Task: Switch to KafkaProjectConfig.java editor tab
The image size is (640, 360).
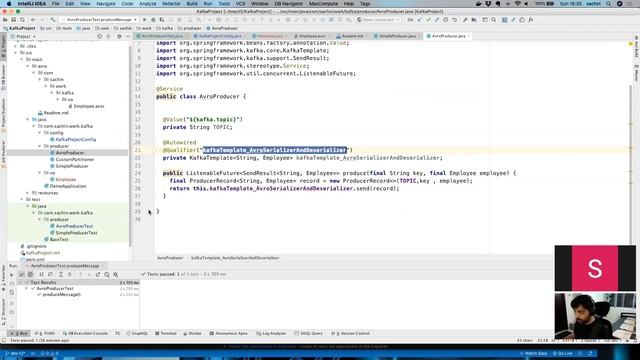Action: (x=220, y=36)
